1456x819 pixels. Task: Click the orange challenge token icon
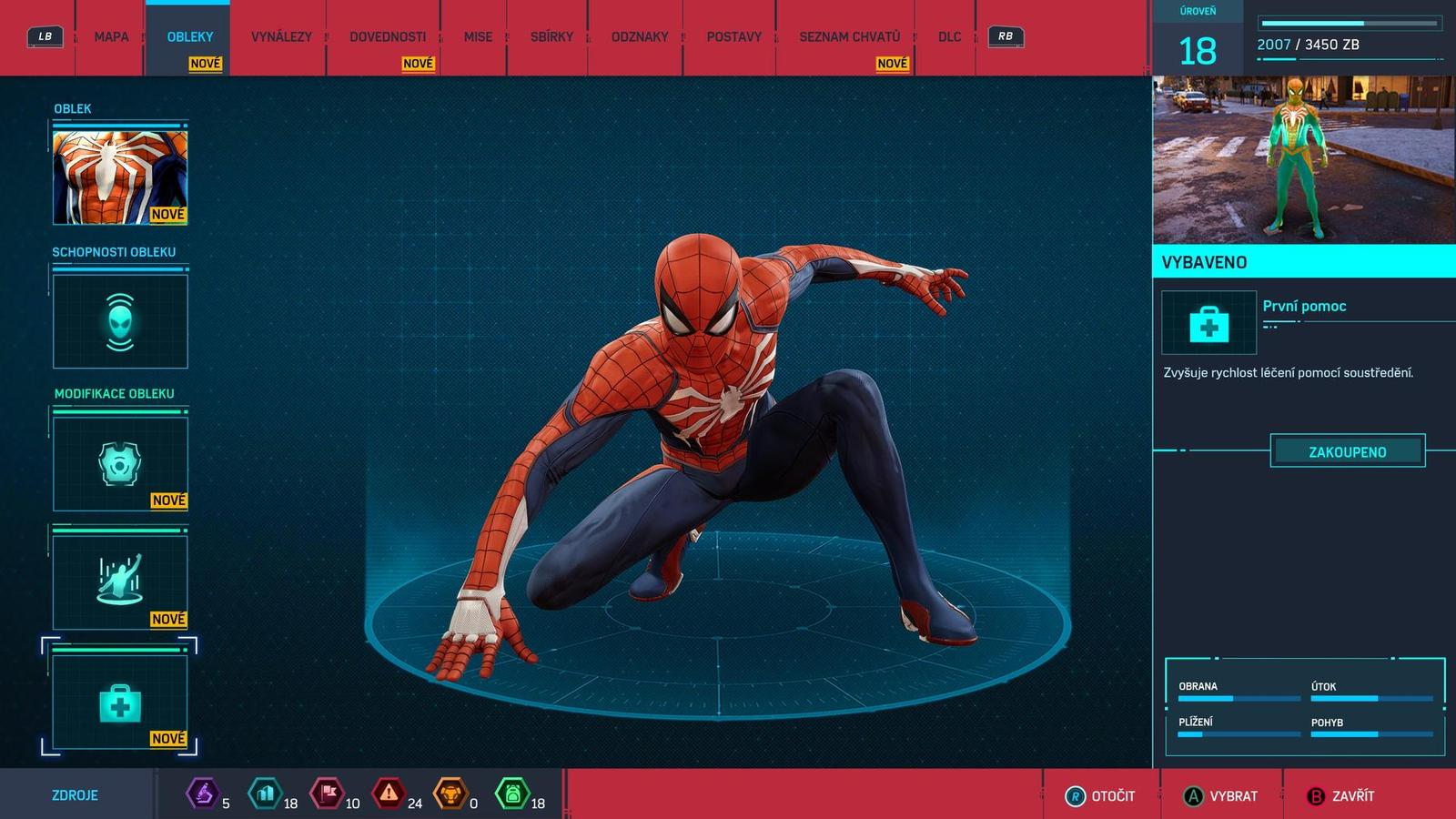450,794
